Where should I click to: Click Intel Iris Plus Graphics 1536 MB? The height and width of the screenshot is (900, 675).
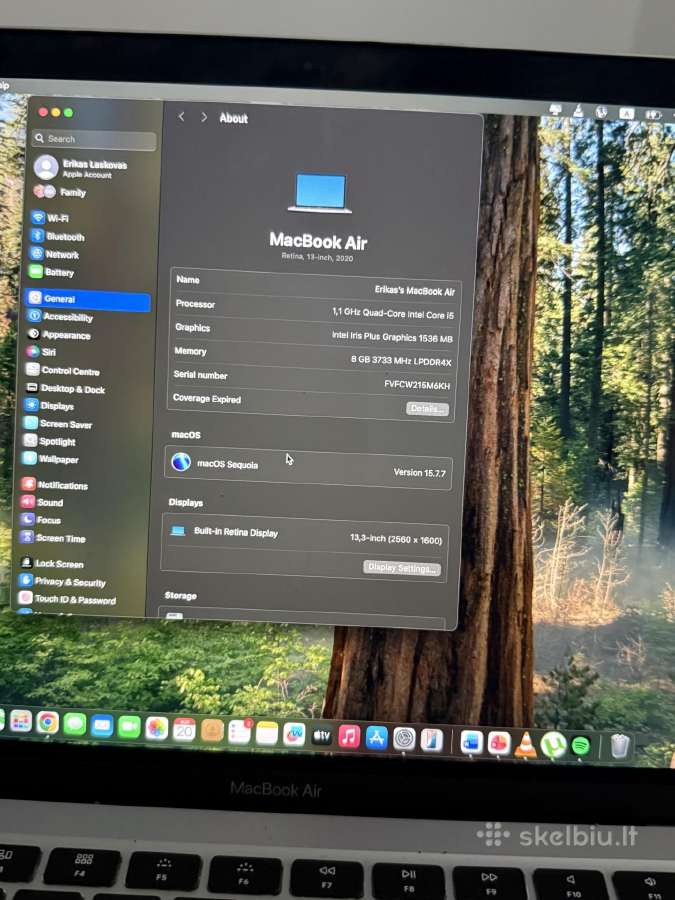(x=392, y=337)
